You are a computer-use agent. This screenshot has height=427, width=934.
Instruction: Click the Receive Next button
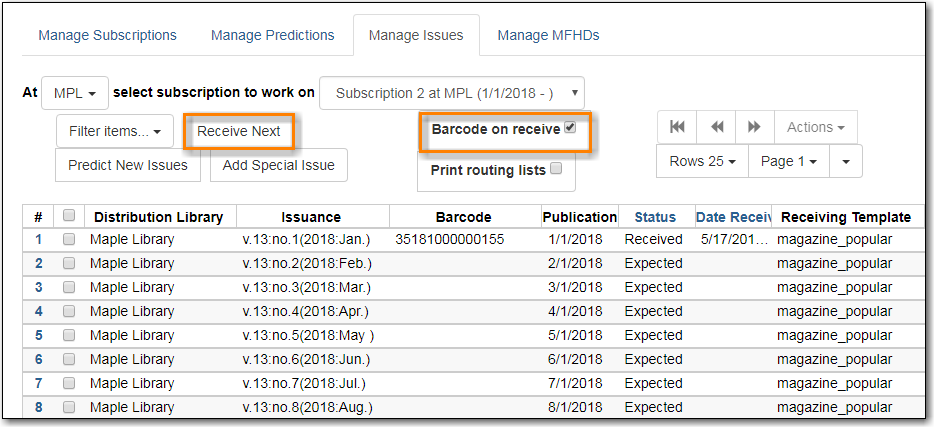point(239,131)
